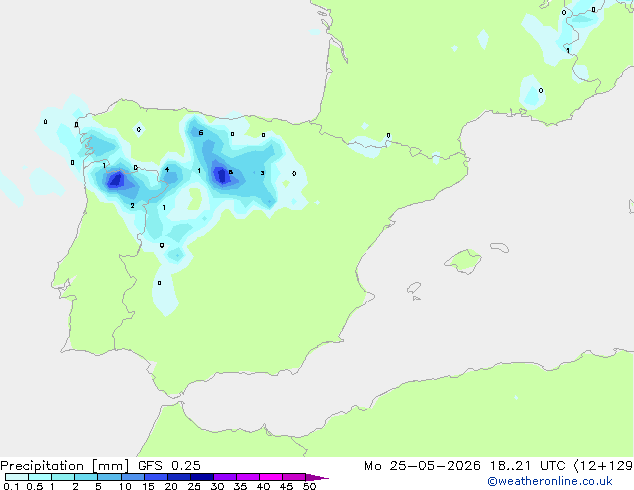The width and height of the screenshot is (634, 490).
Task: Select the 2–5 mm legend color box
Action: click(x=86, y=477)
